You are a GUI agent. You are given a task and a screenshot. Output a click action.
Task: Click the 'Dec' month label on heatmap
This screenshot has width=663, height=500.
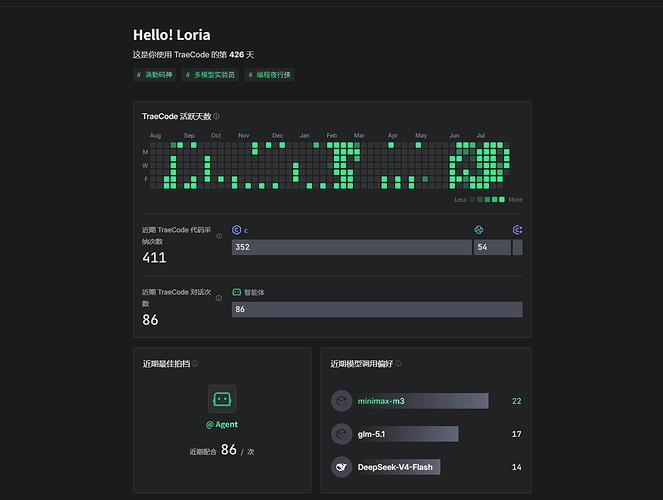click(277, 135)
